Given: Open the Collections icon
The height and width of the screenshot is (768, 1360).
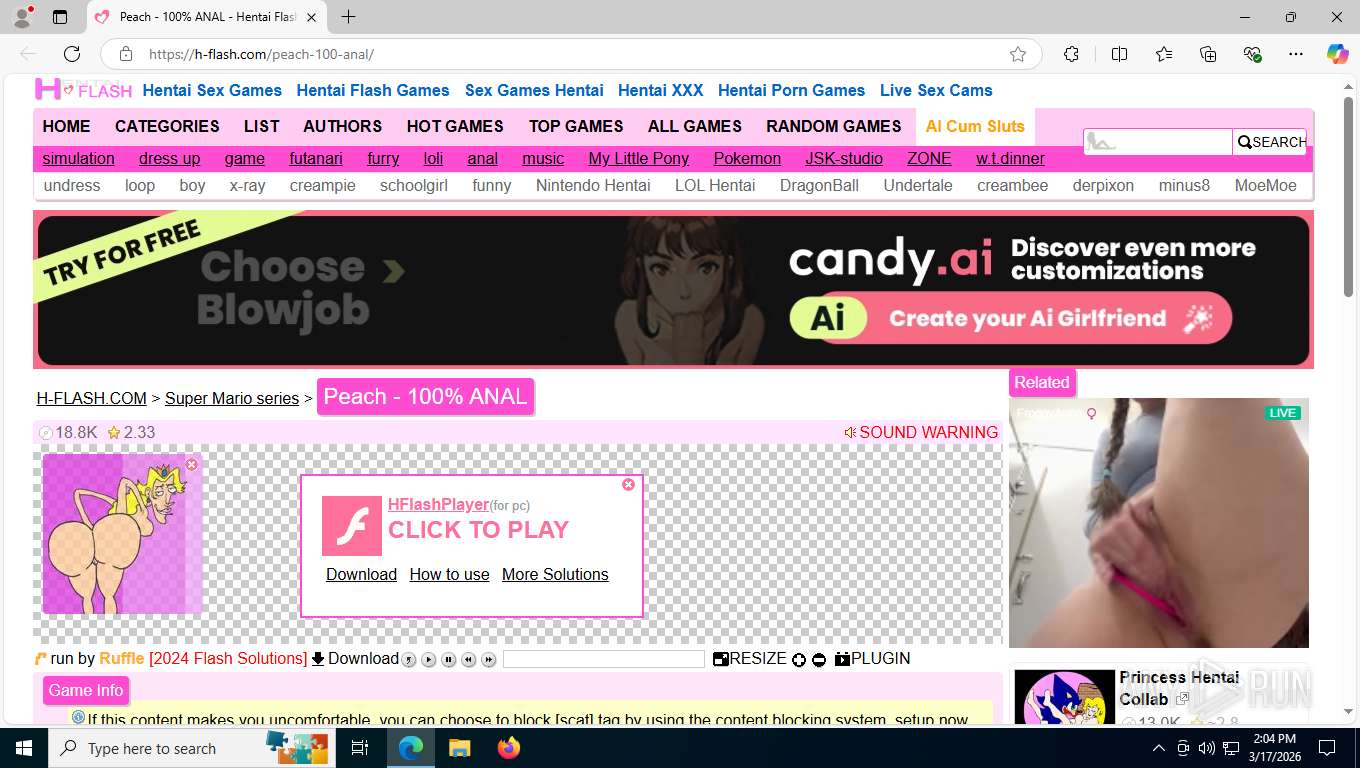Looking at the screenshot, I should click(x=1208, y=54).
